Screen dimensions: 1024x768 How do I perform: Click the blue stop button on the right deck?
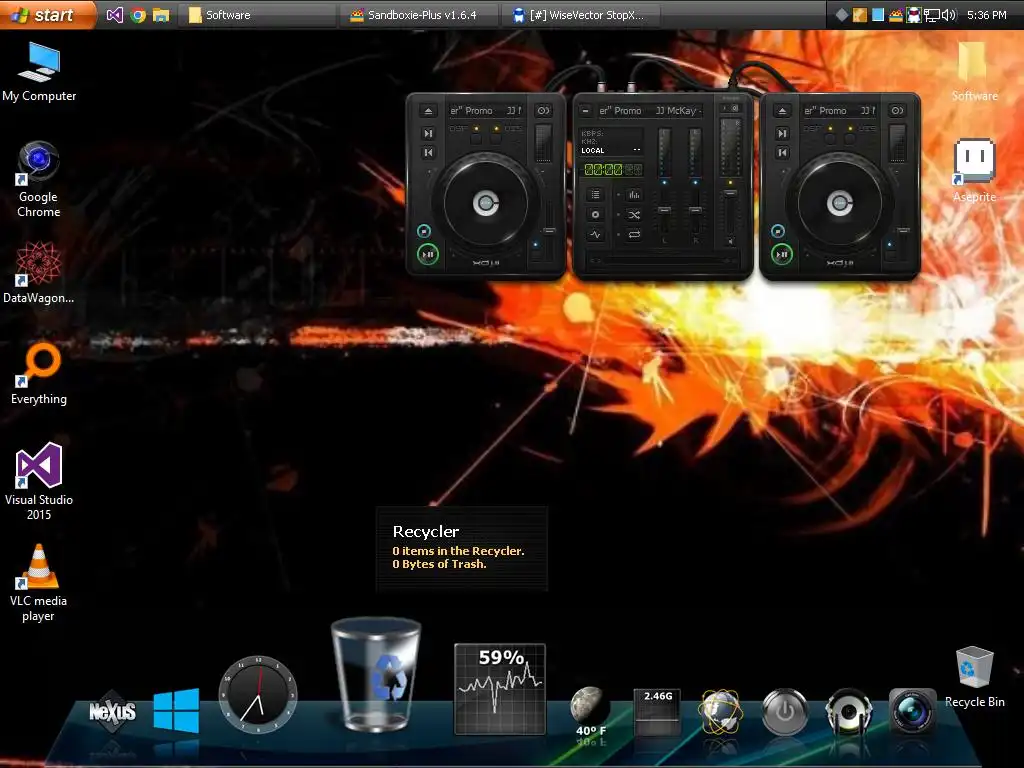(778, 231)
